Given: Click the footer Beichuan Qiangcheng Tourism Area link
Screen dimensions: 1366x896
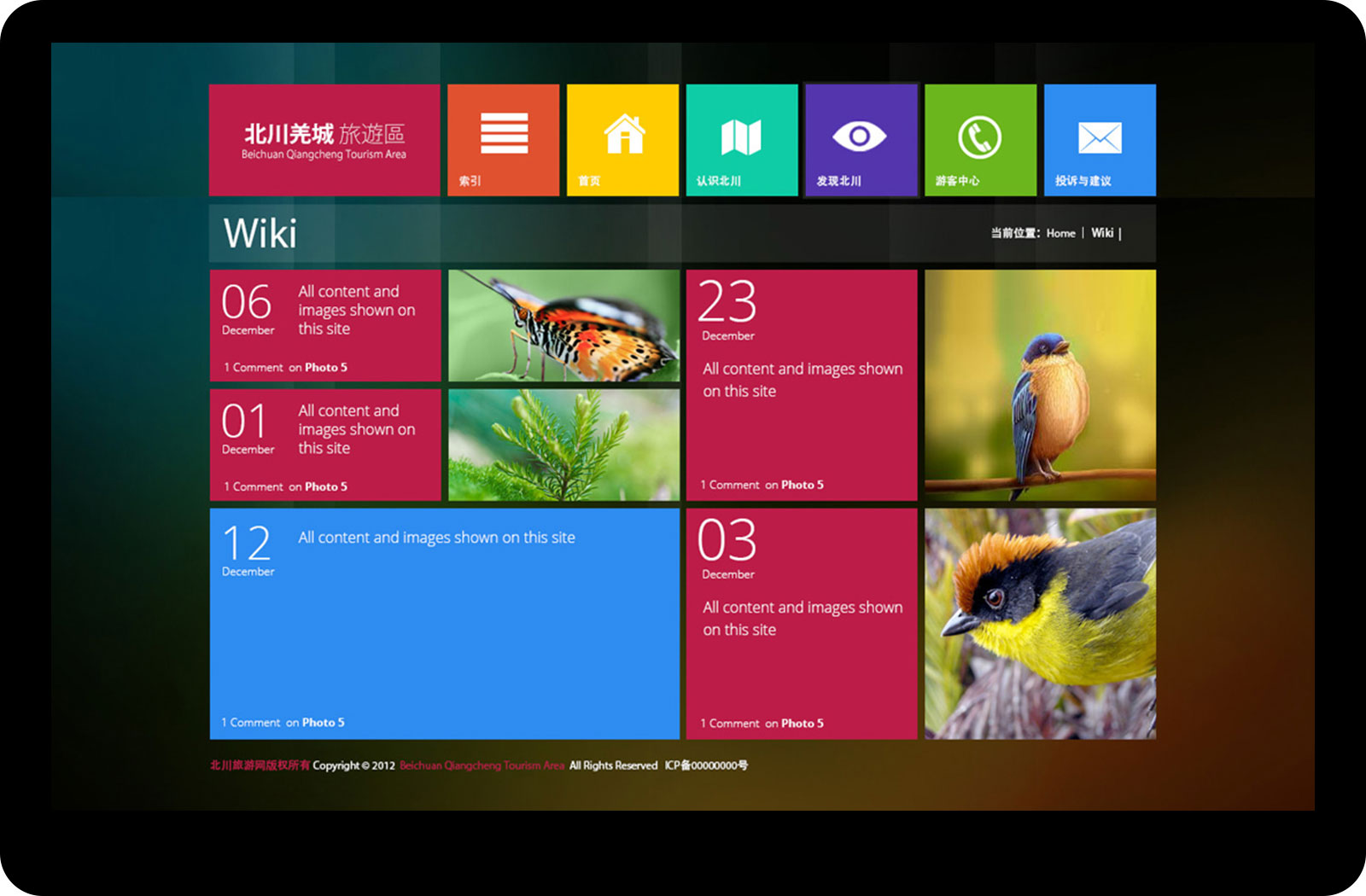Looking at the screenshot, I should [482, 765].
